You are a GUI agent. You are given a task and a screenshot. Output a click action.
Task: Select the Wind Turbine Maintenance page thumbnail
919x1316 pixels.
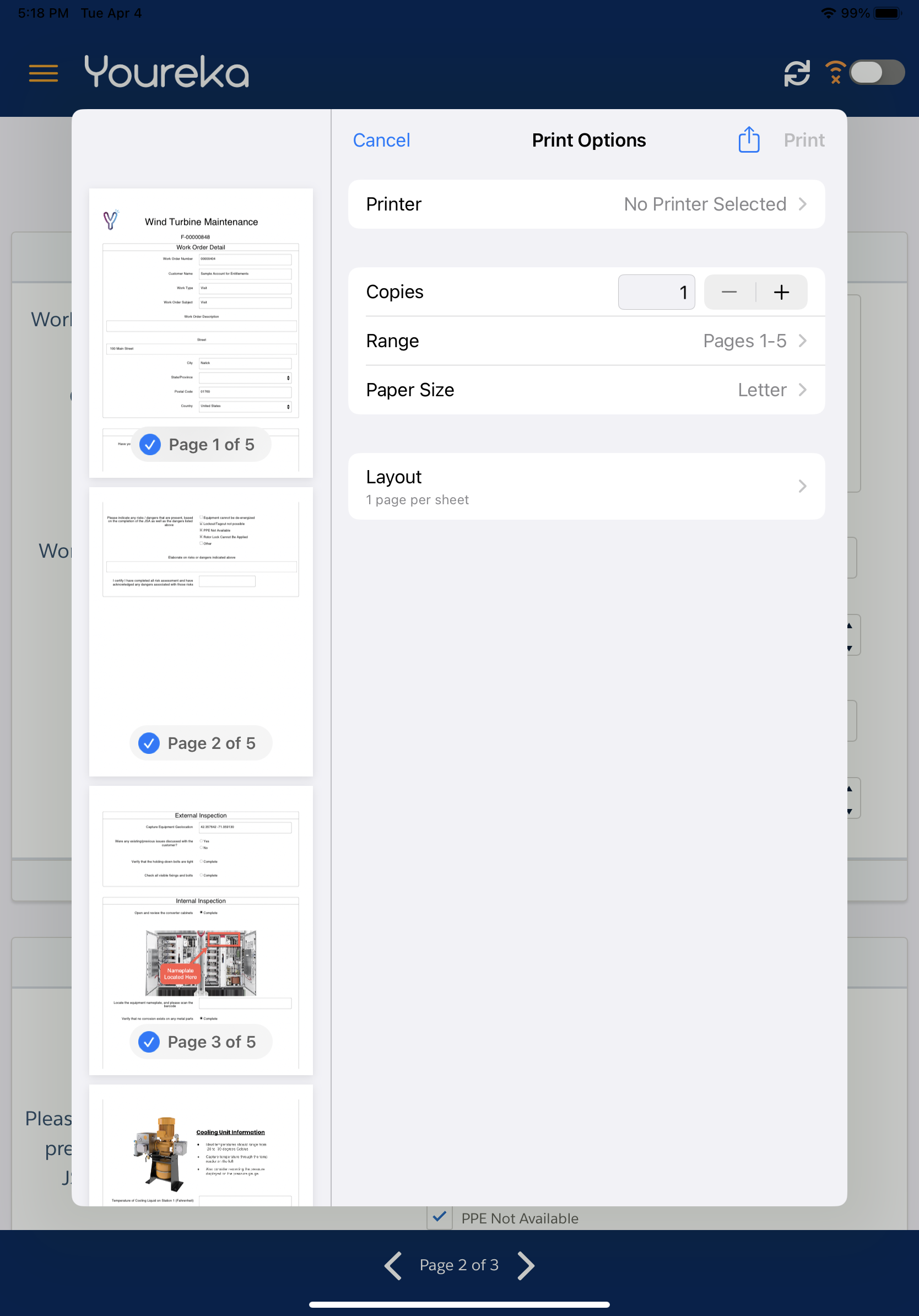201,333
